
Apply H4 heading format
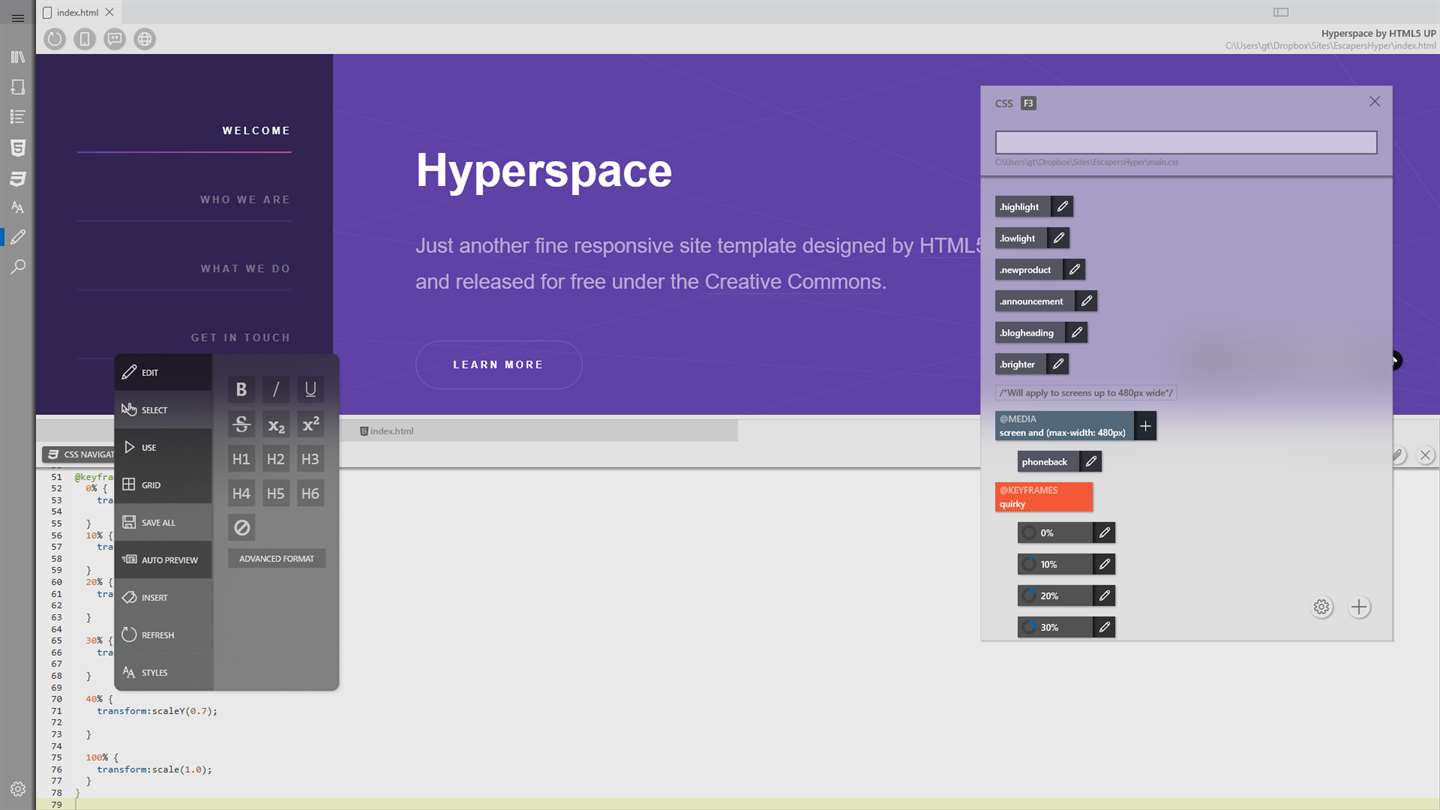pyautogui.click(x=241, y=493)
